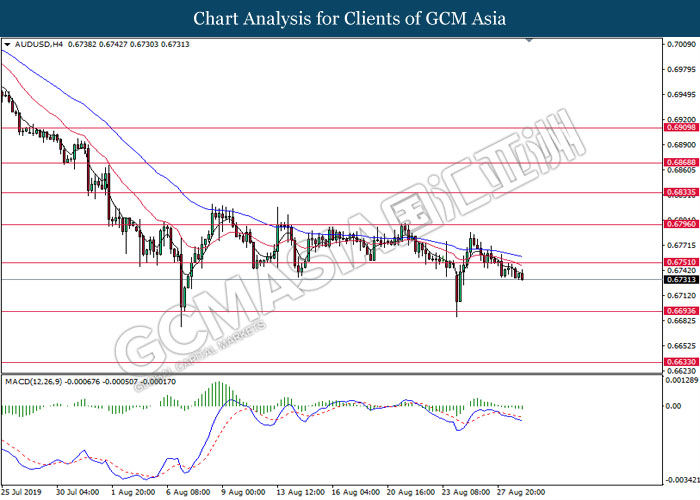Click the OHLC close value 0.67313 in header
This screenshot has width=700, height=500.
pyautogui.click(x=175, y=45)
